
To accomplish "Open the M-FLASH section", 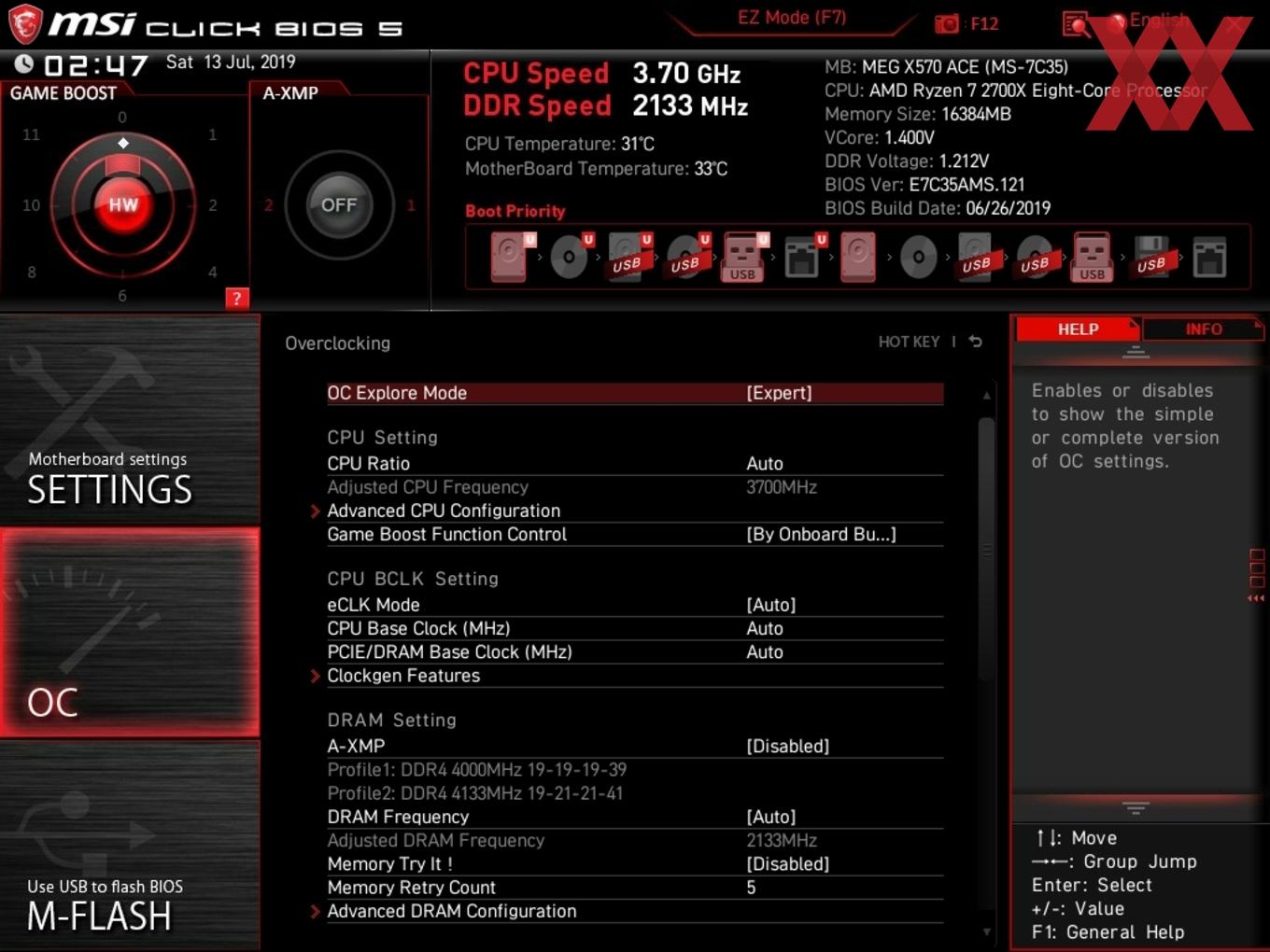I will 130,846.
